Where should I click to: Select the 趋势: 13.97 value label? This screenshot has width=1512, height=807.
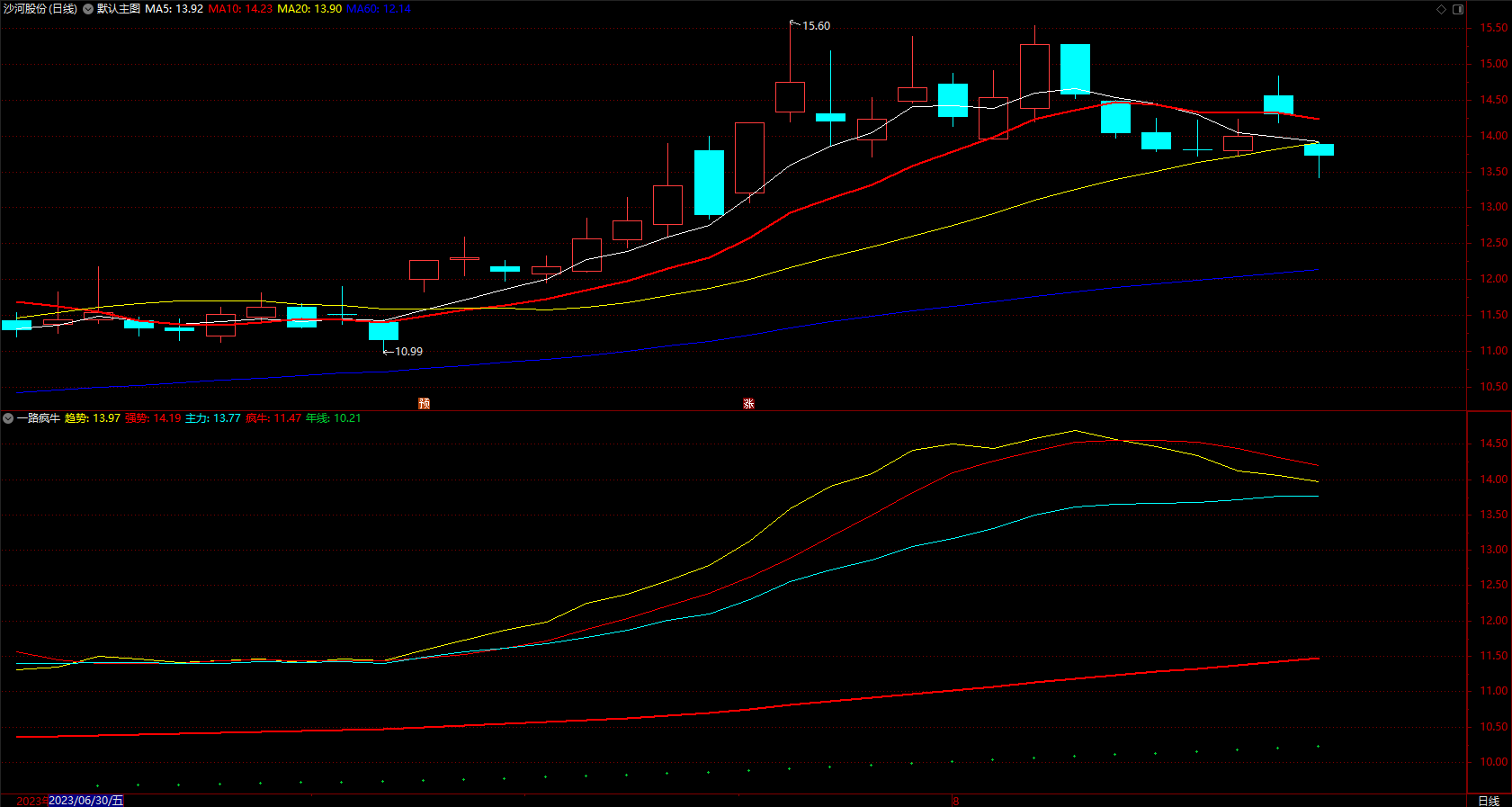coord(93,418)
